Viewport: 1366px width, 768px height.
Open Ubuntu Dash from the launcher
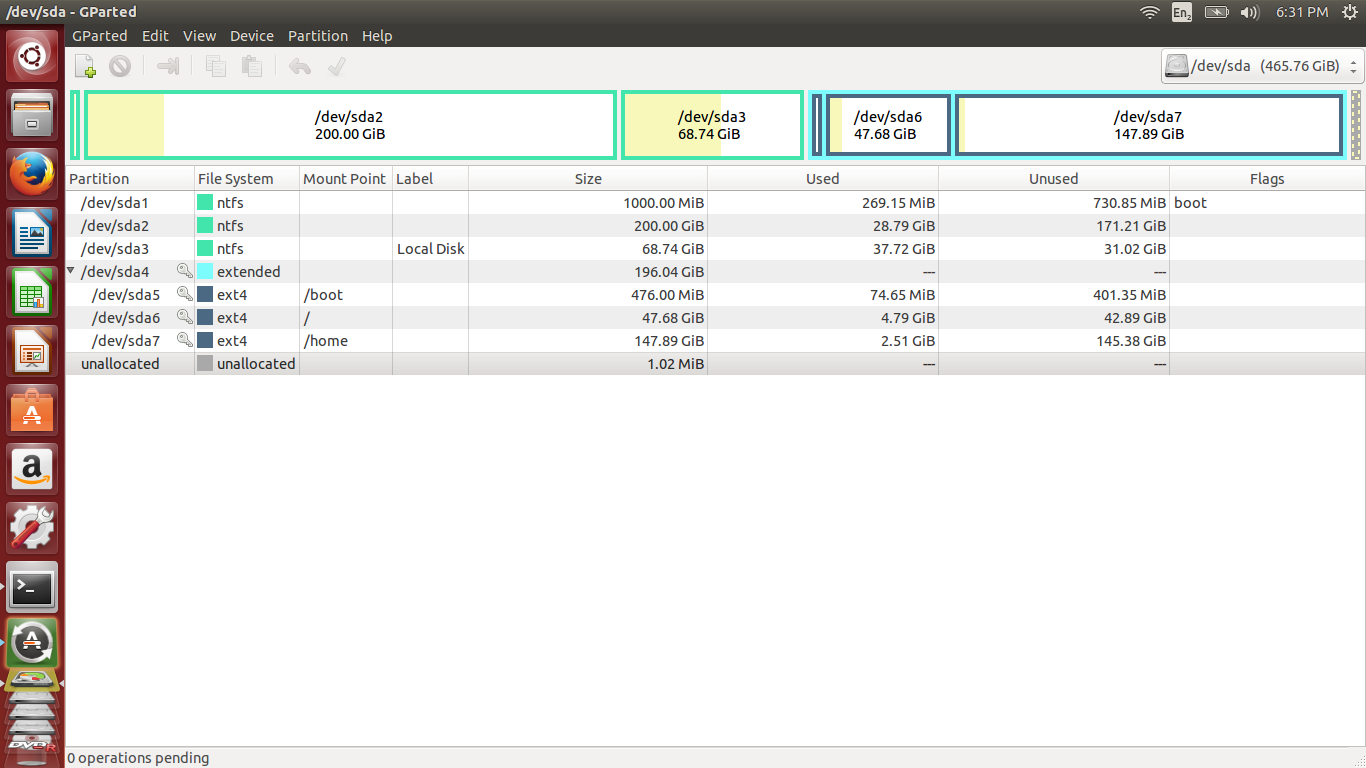coord(33,56)
